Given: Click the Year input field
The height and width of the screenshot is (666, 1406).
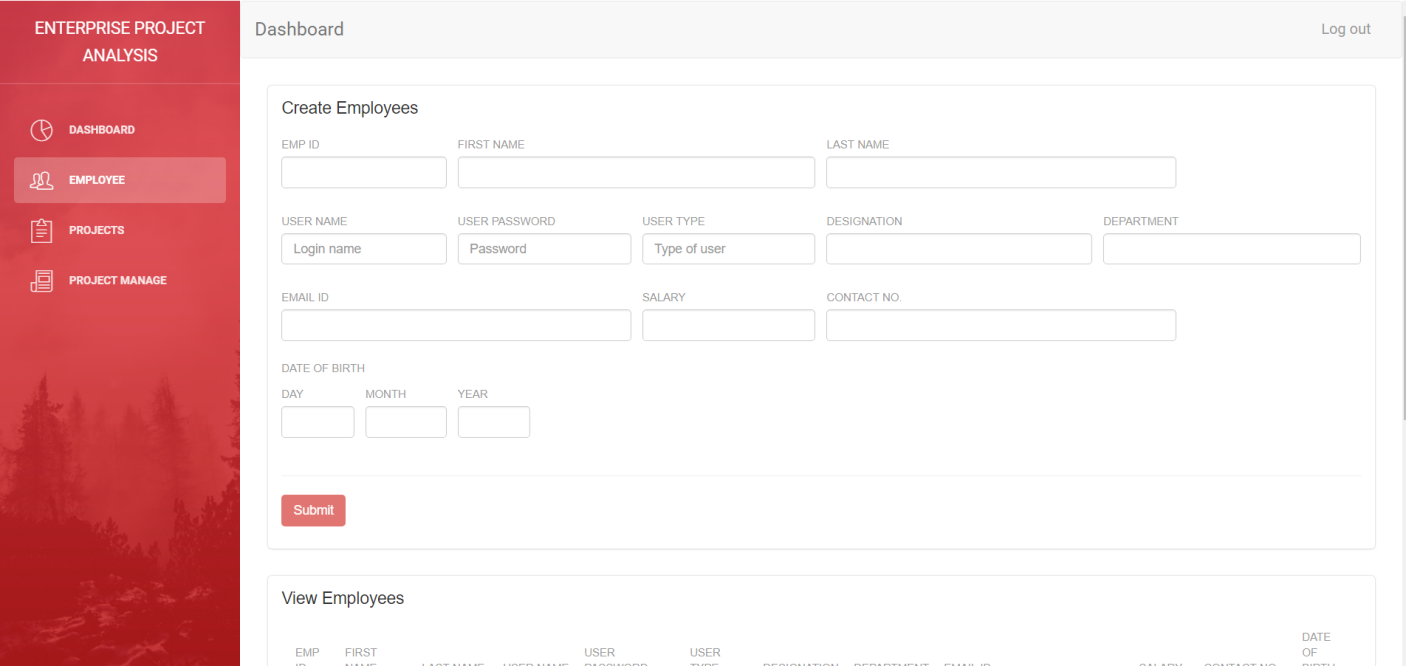Looking at the screenshot, I should click(494, 422).
